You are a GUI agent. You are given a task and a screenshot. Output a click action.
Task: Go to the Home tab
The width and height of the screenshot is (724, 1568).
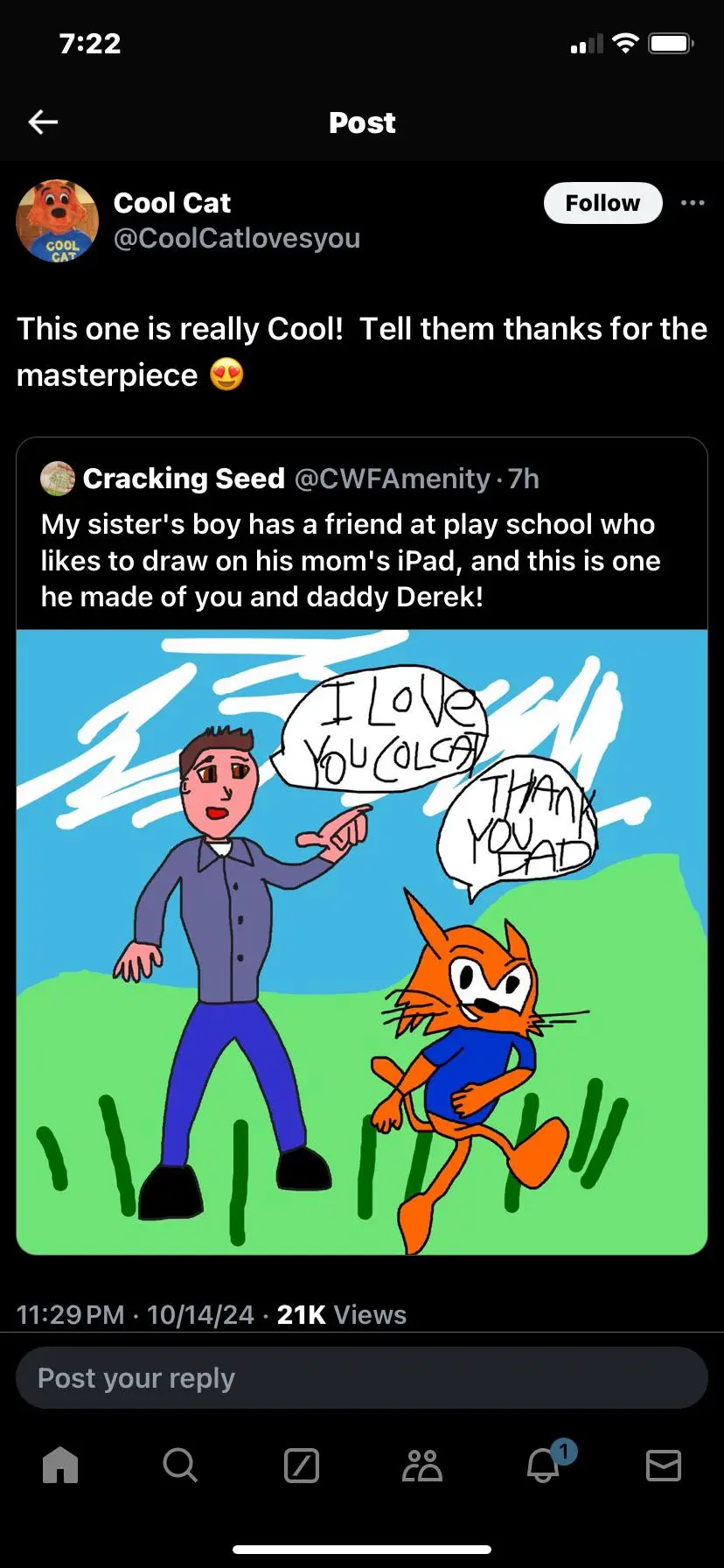click(60, 1465)
